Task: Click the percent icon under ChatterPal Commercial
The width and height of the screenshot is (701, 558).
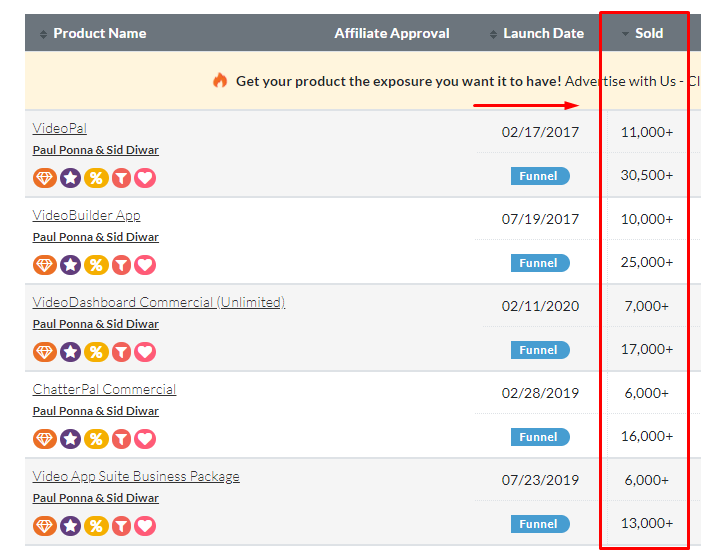Action: (96, 439)
